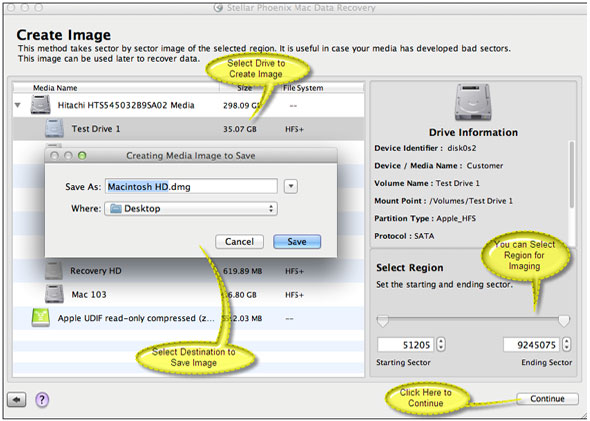Select the Hitachi media hard drive icon
The width and height of the screenshot is (590, 421).
[41, 105]
